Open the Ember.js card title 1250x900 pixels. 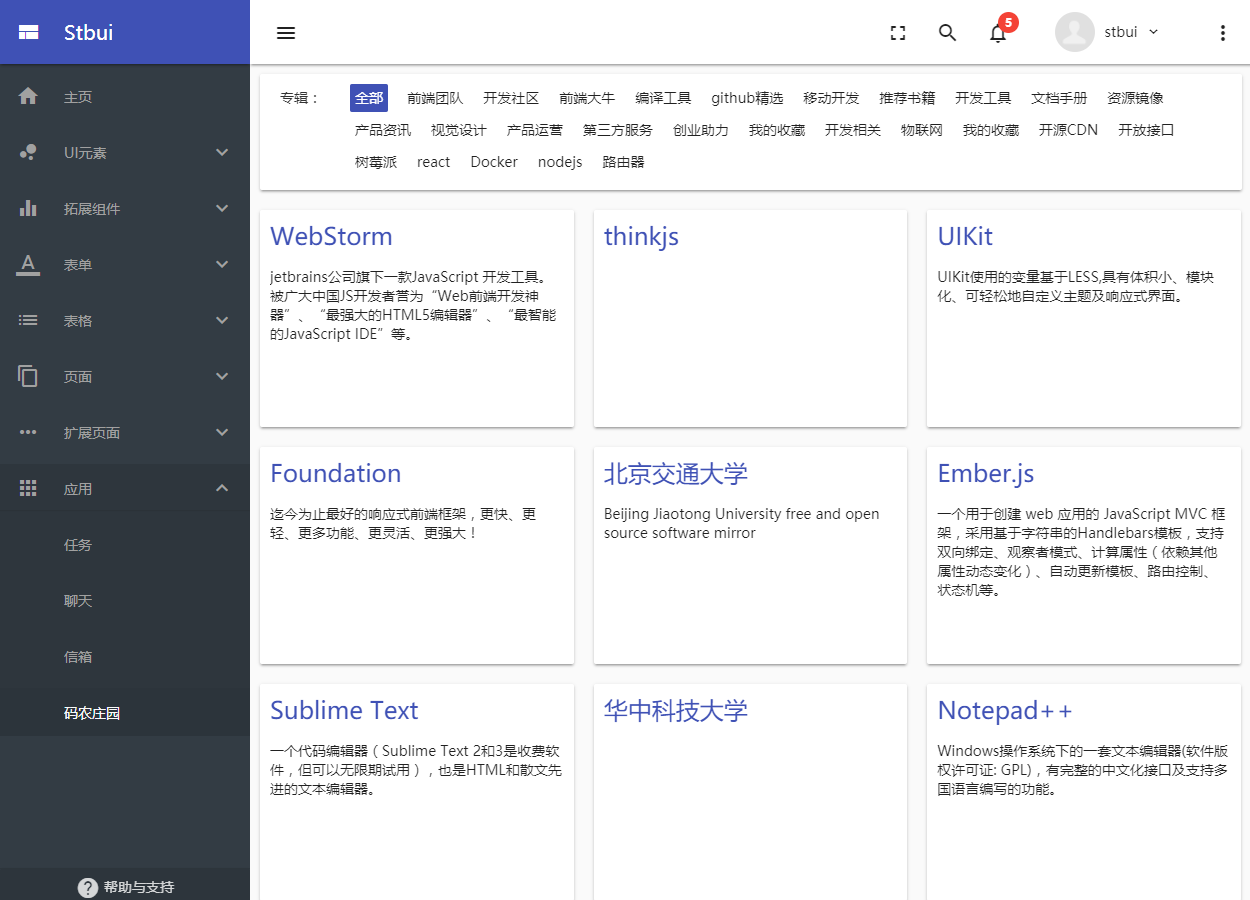(986, 473)
